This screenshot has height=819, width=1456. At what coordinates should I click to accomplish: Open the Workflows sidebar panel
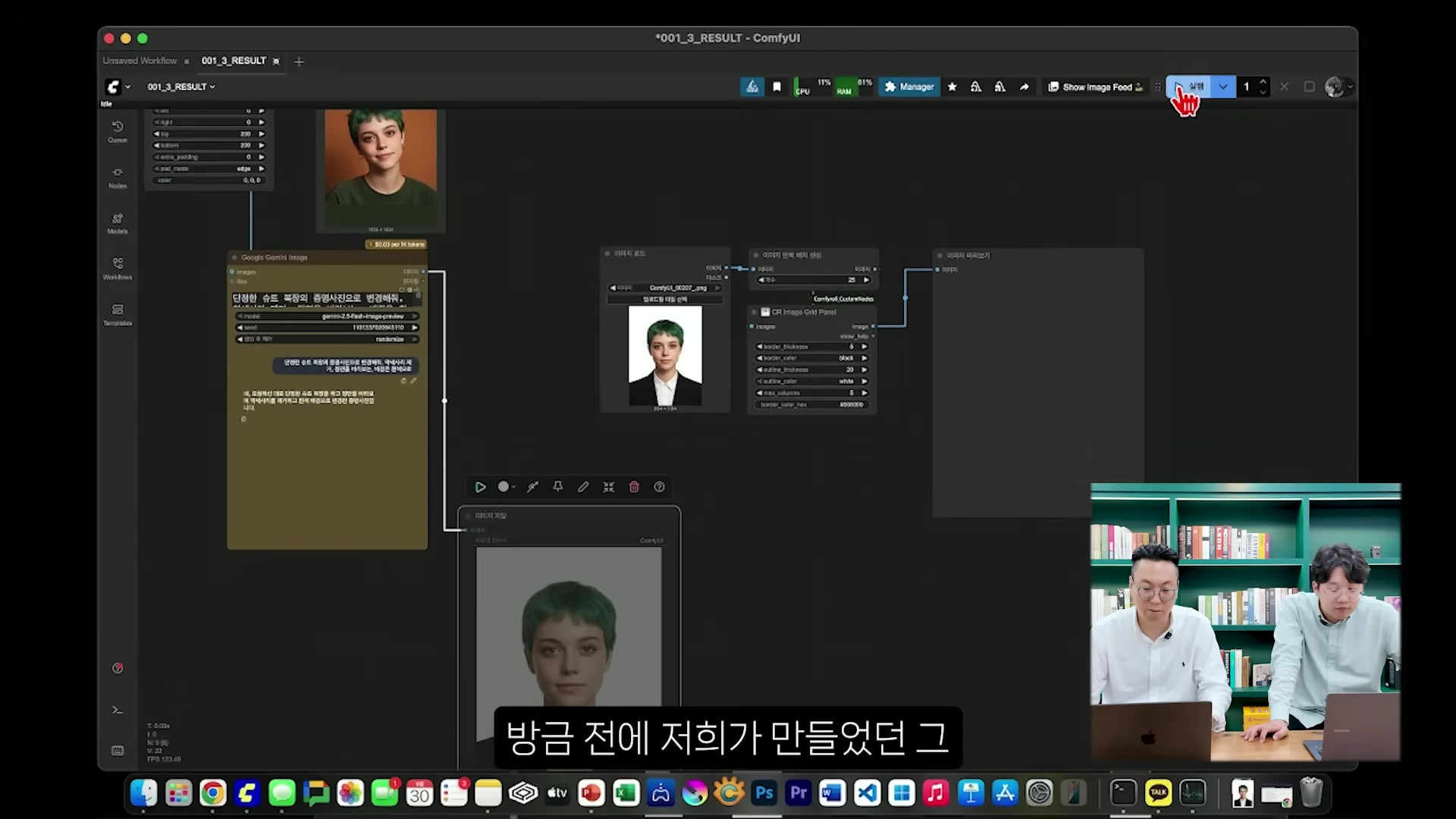[118, 268]
